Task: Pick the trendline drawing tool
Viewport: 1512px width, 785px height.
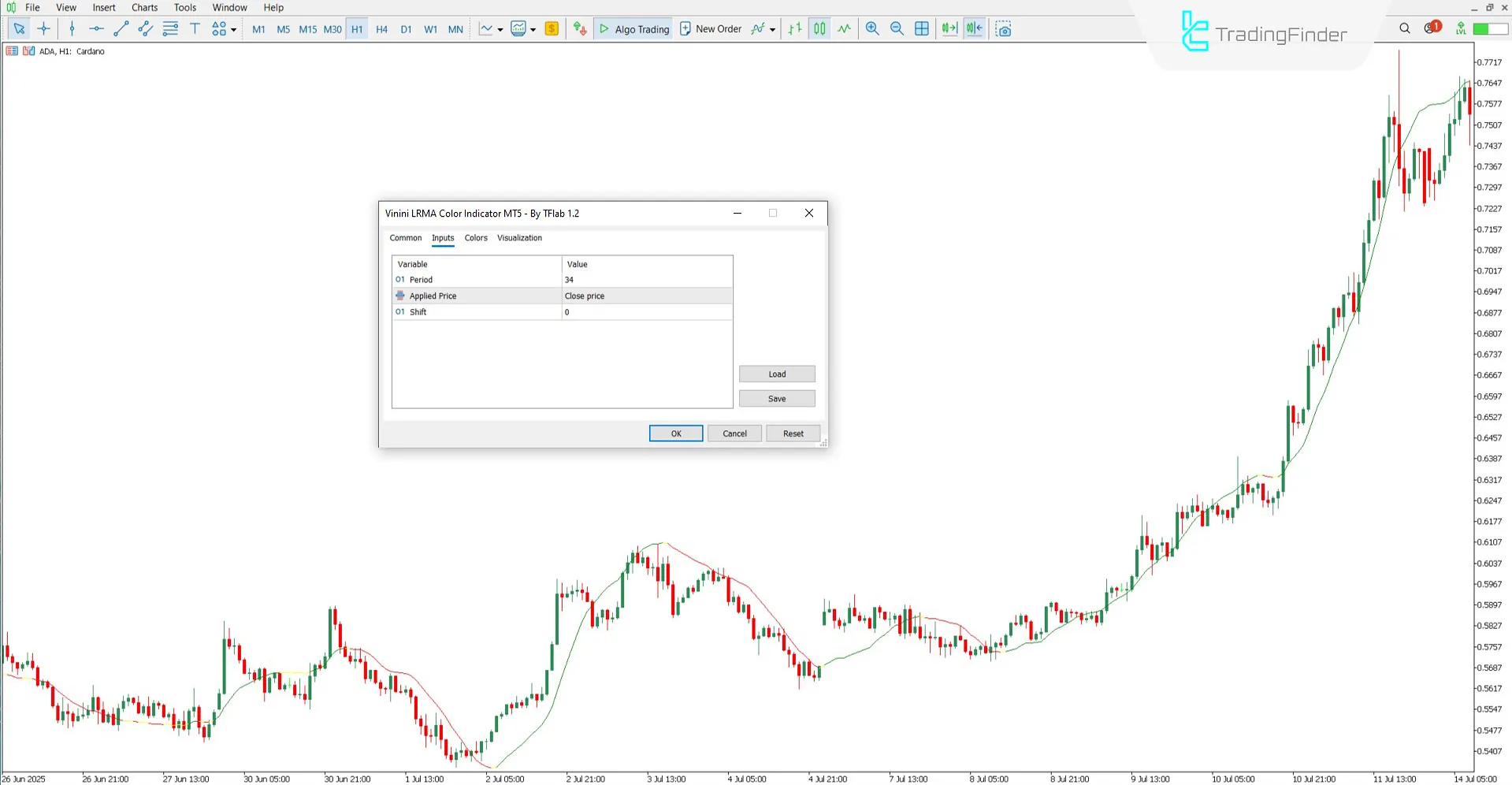Action: (x=121, y=29)
